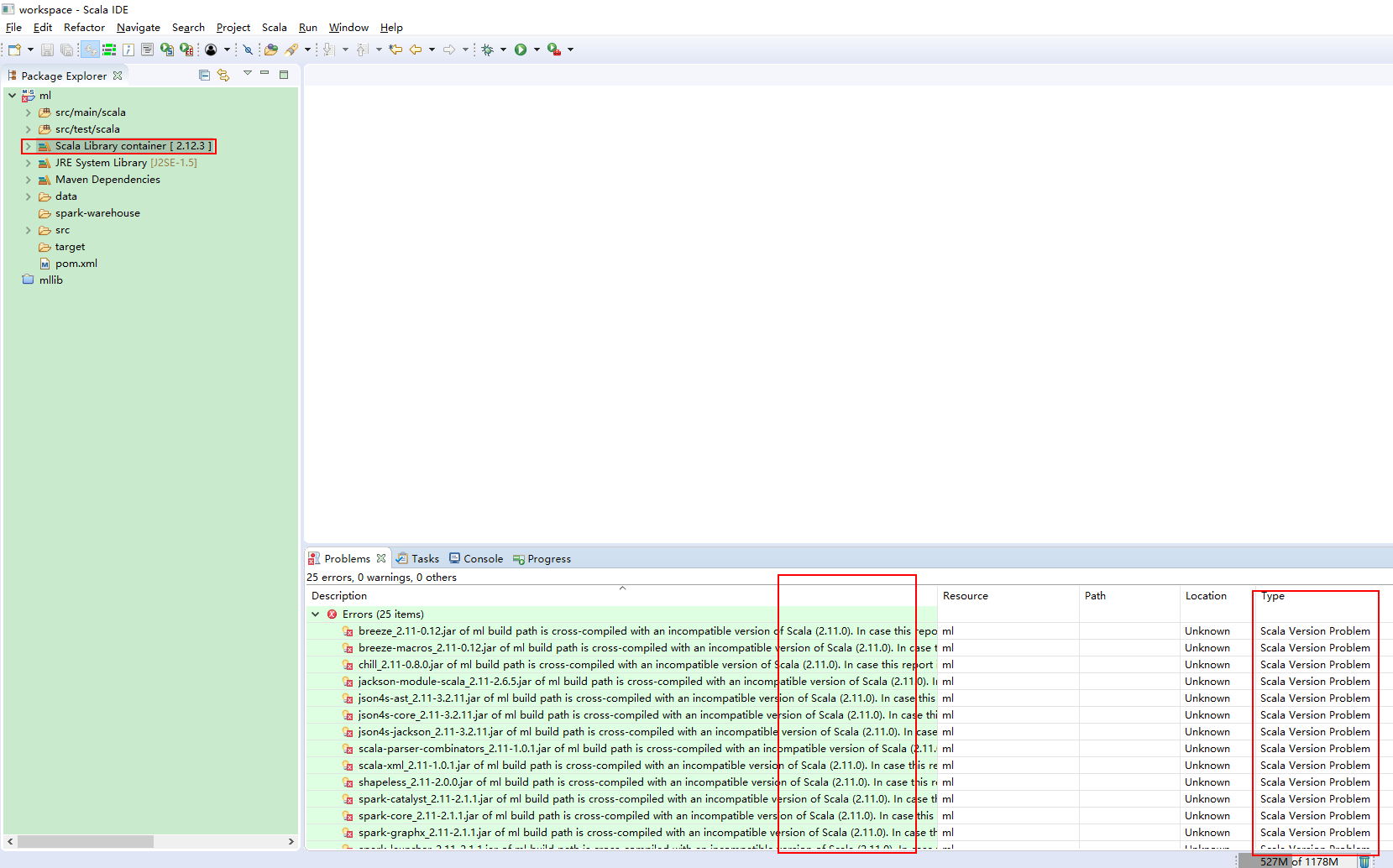Image resolution: width=1393 pixels, height=868 pixels.
Task: Expand the src/main/scala folder
Action: tap(28, 112)
